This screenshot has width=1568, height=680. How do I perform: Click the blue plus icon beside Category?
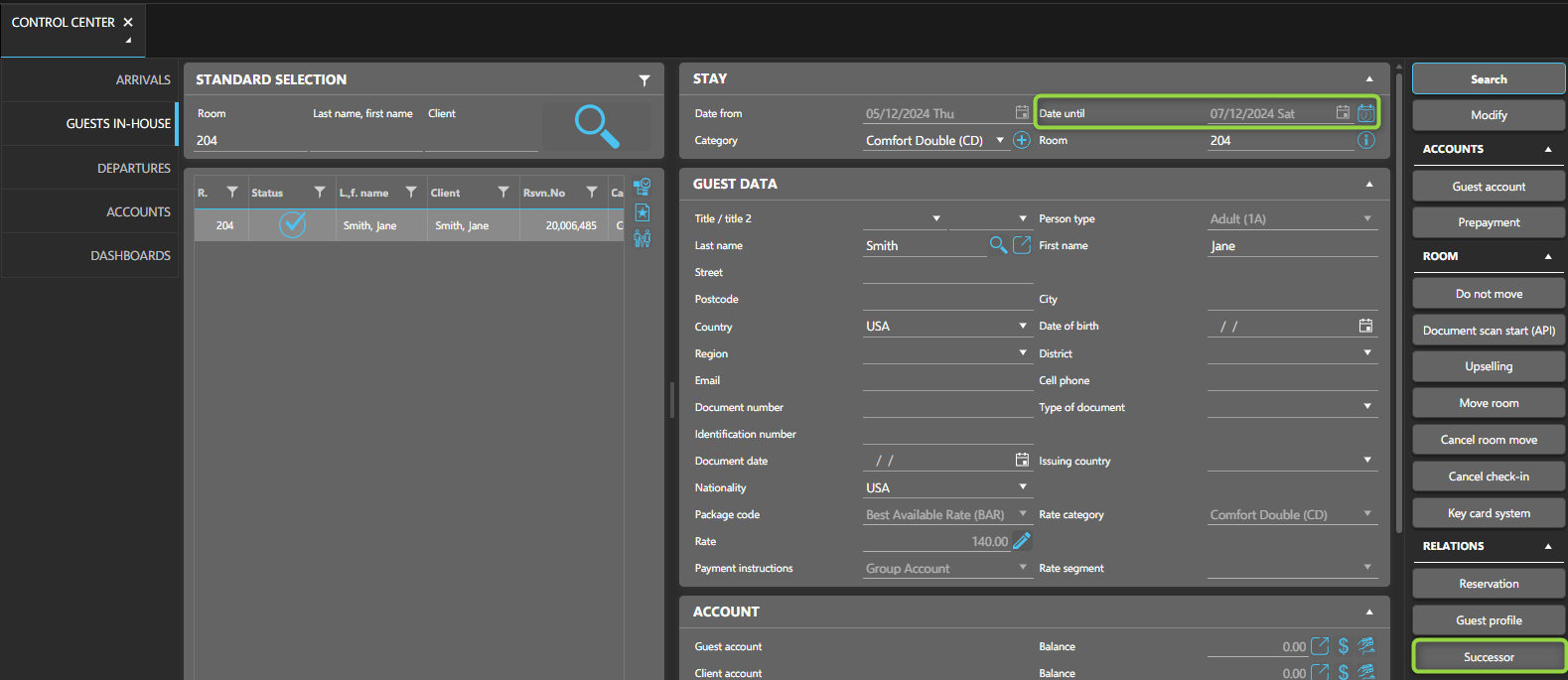pos(1021,141)
